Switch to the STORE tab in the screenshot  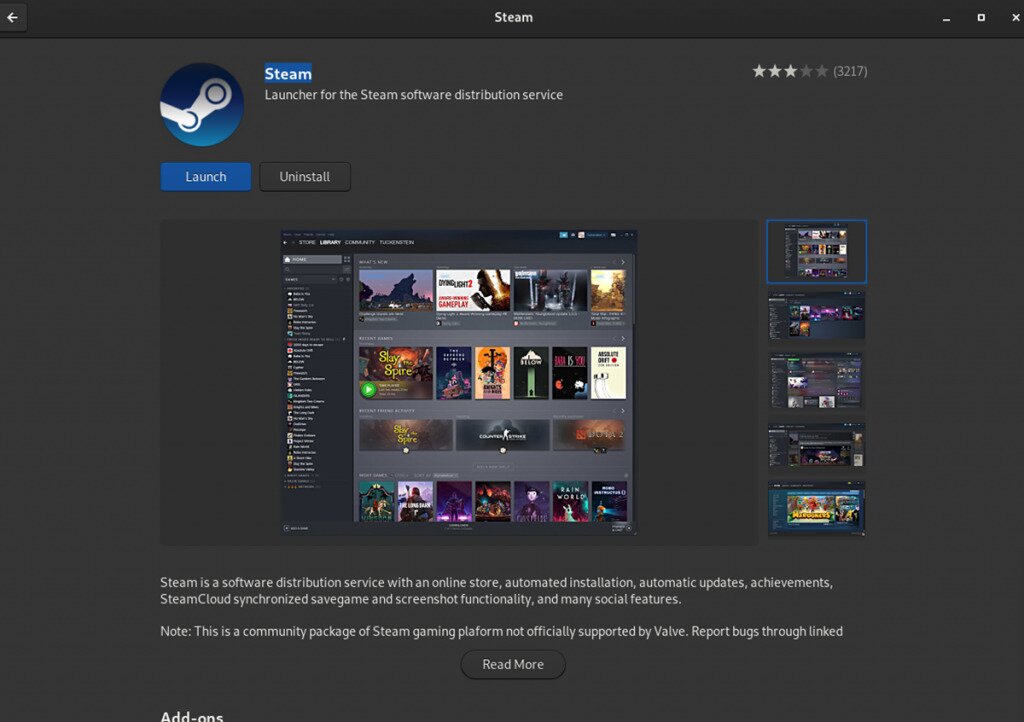tap(305, 242)
